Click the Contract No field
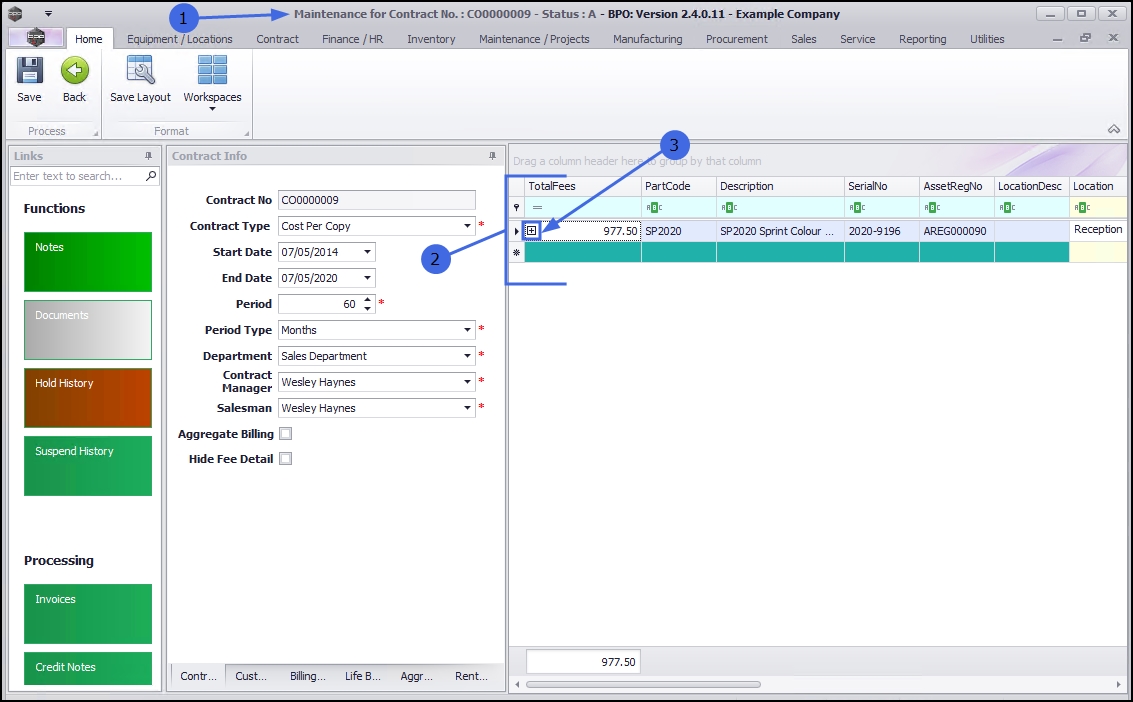The width and height of the screenshot is (1133, 702). tap(376, 200)
